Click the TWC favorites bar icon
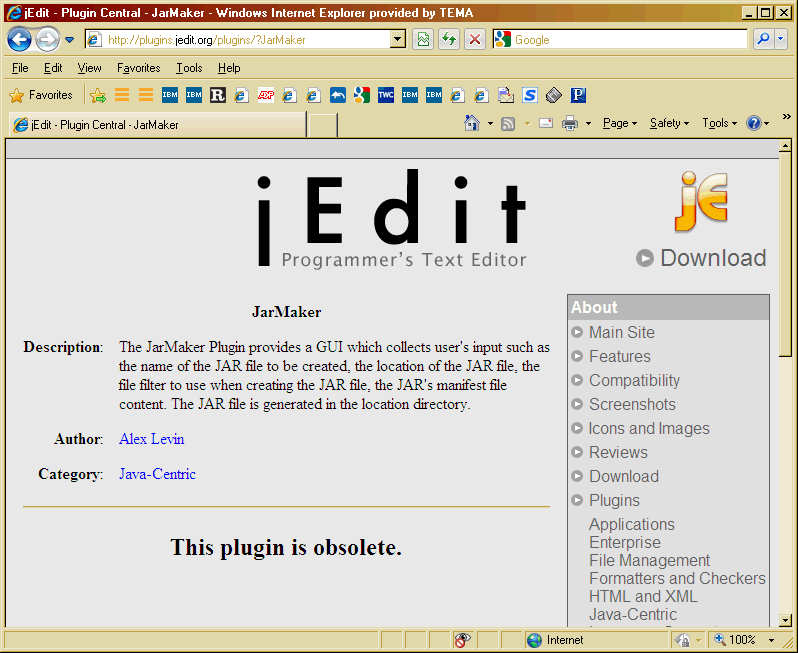798x653 pixels. pos(386,95)
